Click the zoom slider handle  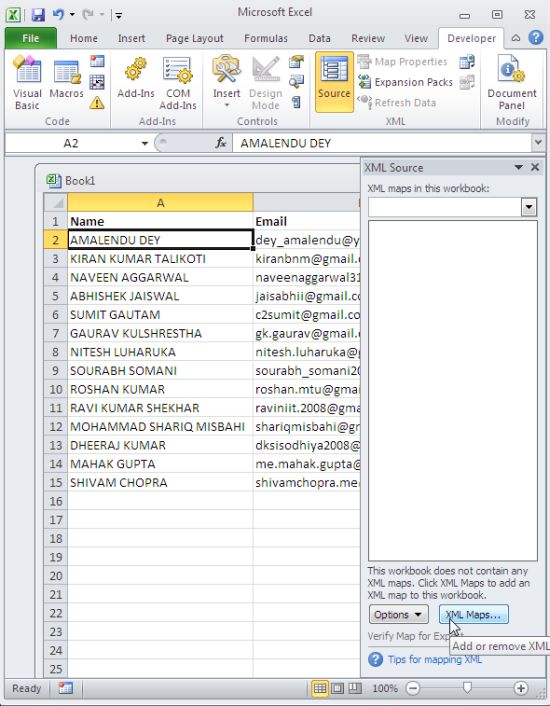pyautogui.click(x=467, y=688)
